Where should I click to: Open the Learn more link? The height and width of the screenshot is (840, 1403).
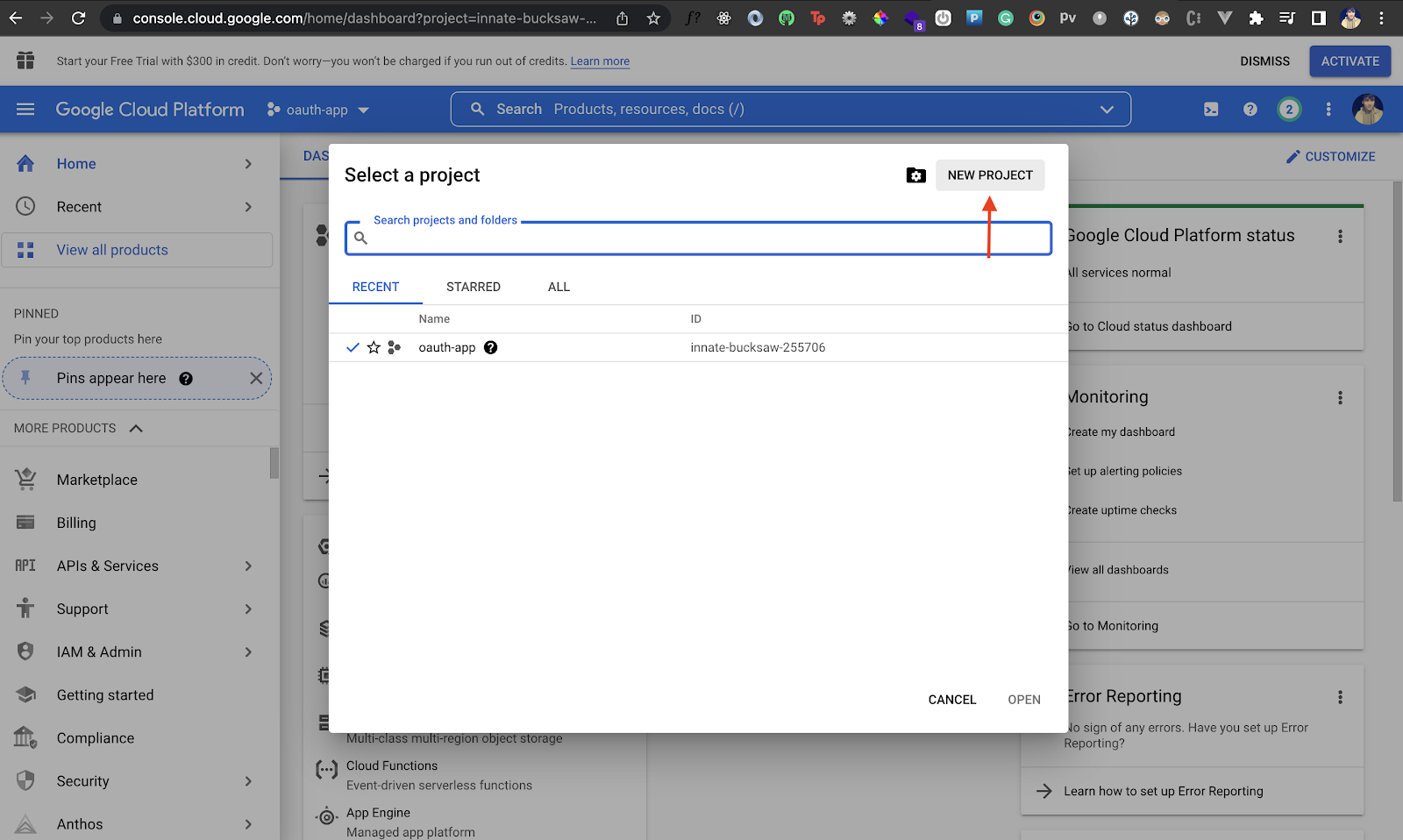pyautogui.click(x=600, y=61)
